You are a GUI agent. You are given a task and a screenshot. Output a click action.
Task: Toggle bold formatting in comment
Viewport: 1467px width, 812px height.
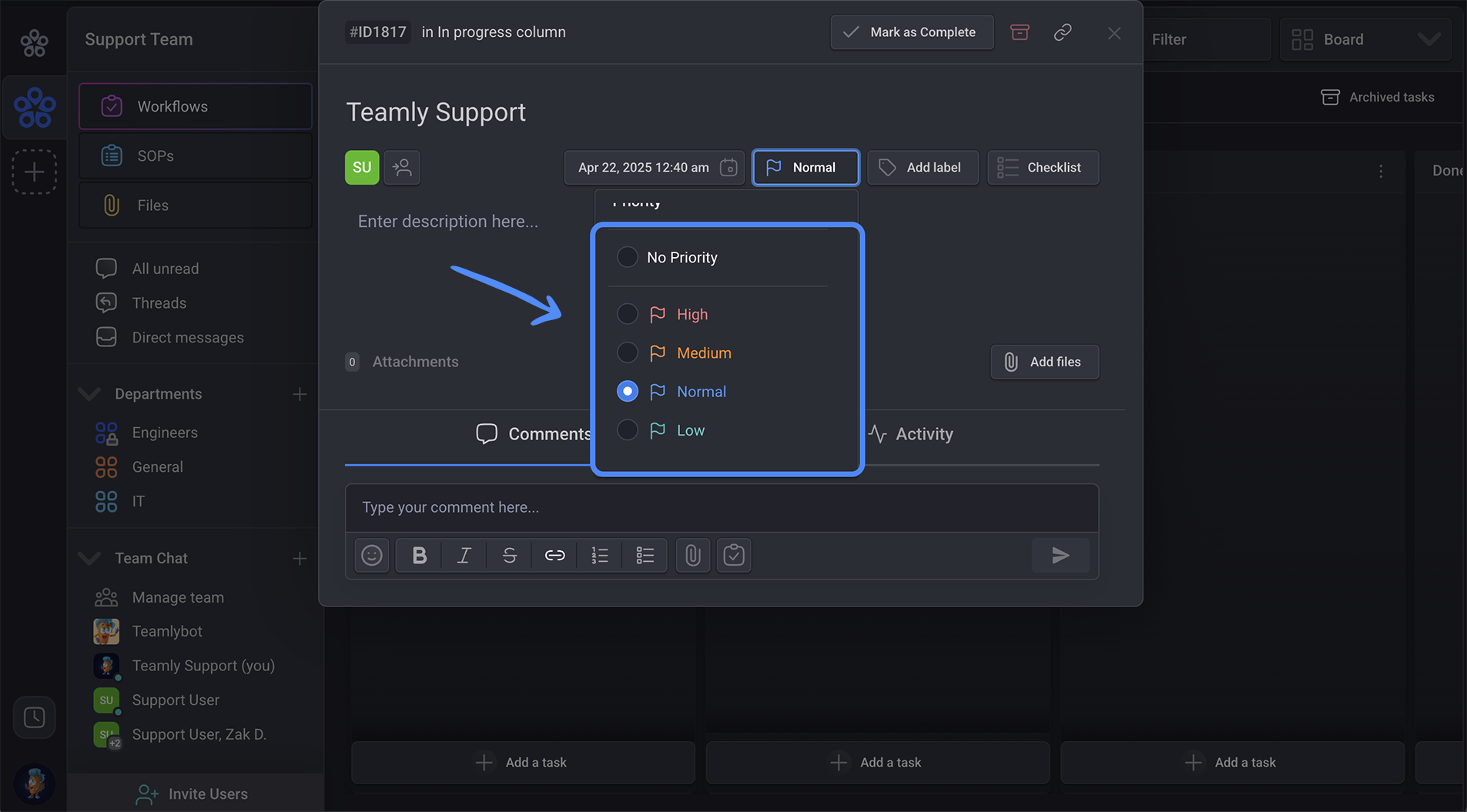[x=419, y=555]
